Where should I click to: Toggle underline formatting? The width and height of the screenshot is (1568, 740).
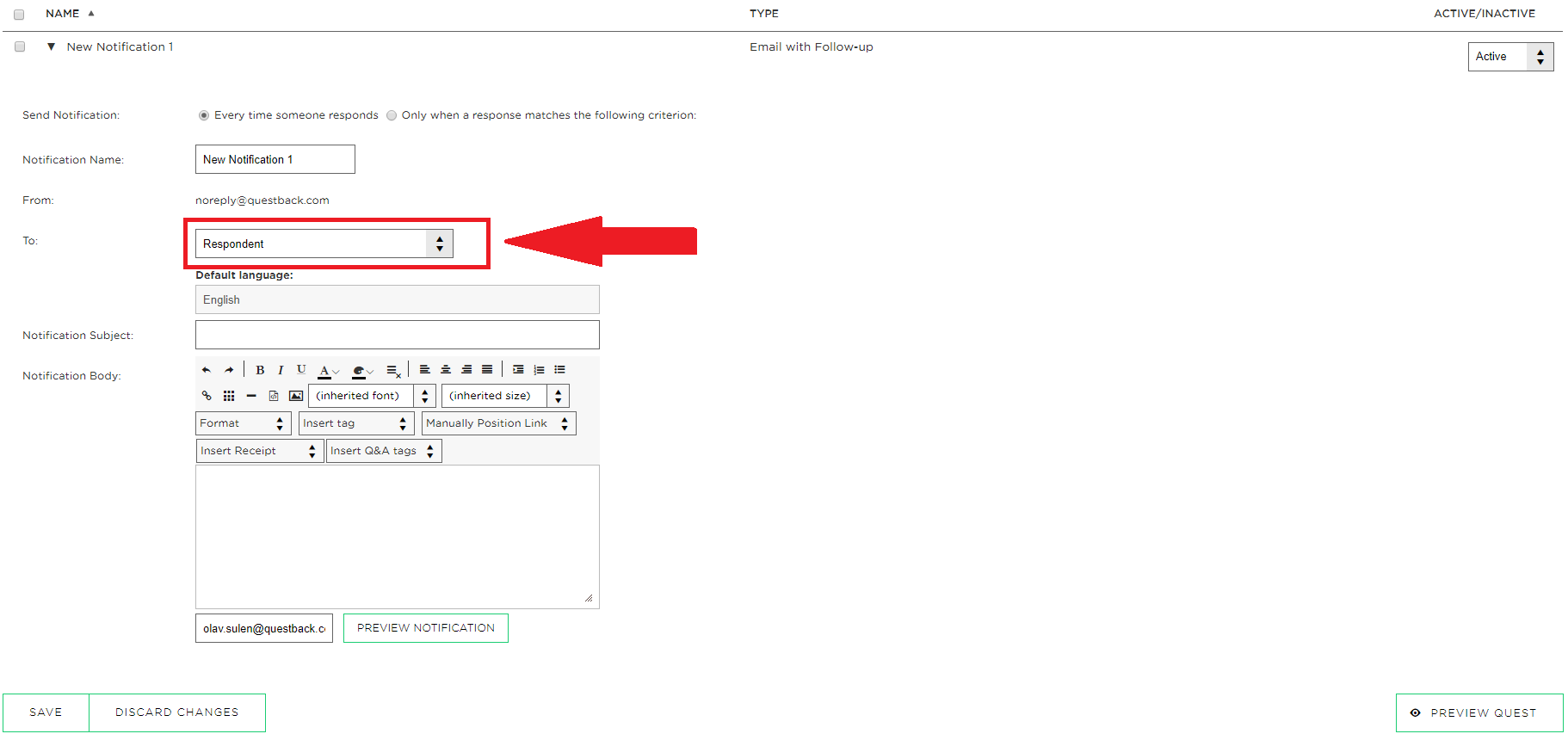click(301, 370)
